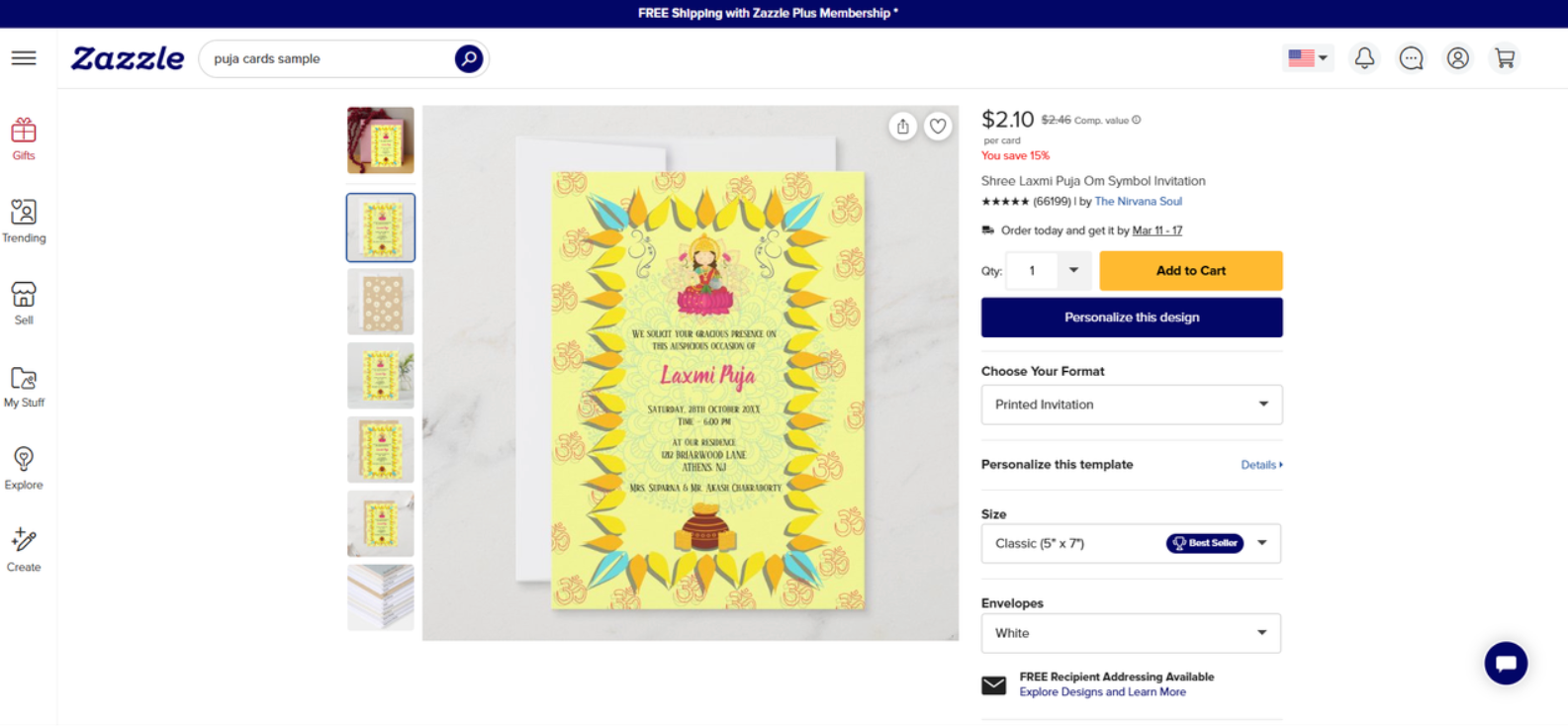The width and height of the screenshot is (1568, 726).
Task: Click Personalize this design
Action: [x=1131, y=318]
